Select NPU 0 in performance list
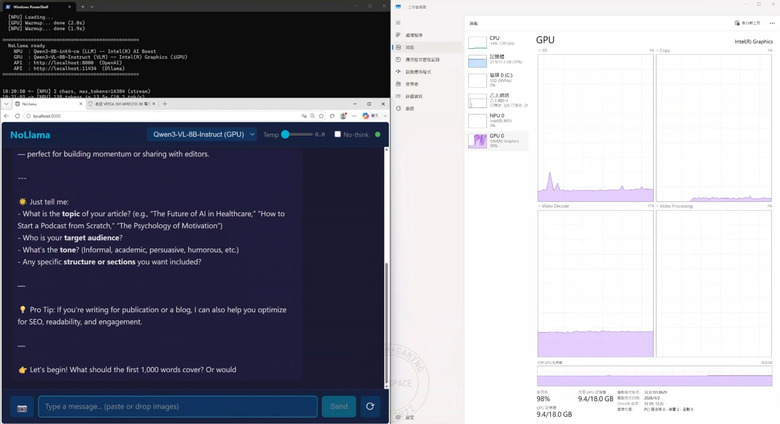The width and height of the screenshot is (780, 424). click(497, 120)
